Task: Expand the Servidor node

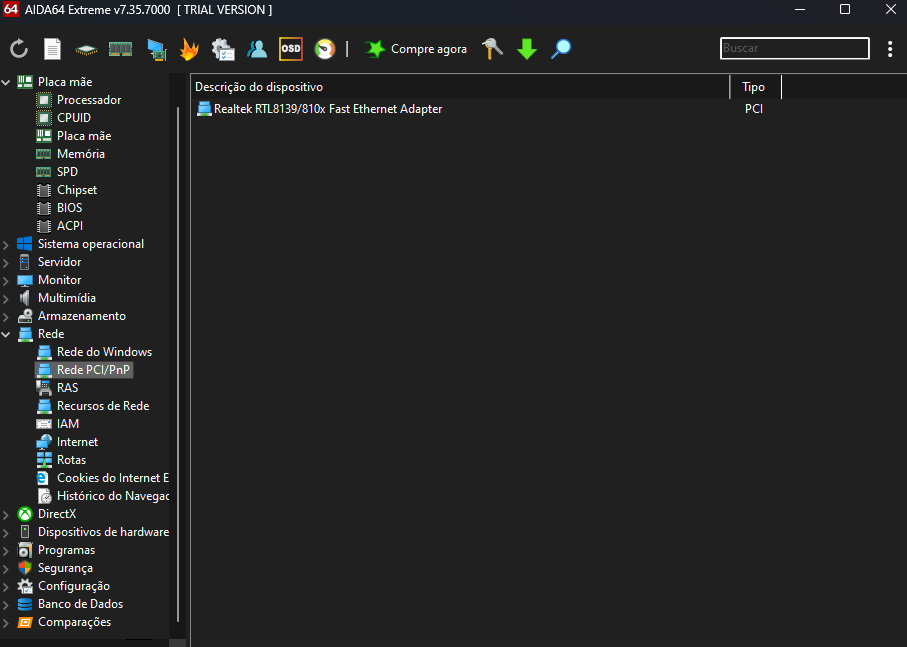Action: 6,263
